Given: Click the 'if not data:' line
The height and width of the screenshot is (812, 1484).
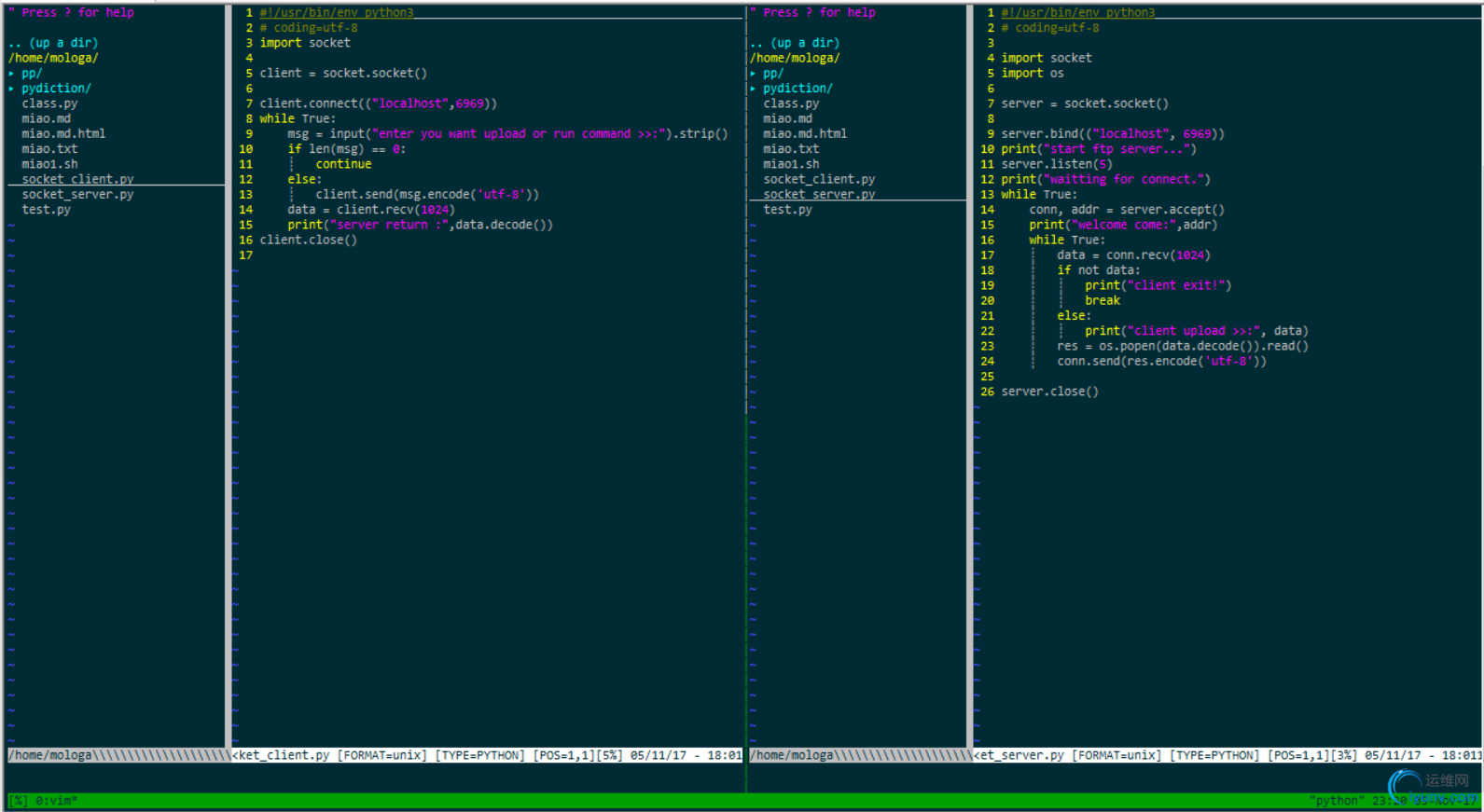Looking at the screenshot, I should 1098,269.
